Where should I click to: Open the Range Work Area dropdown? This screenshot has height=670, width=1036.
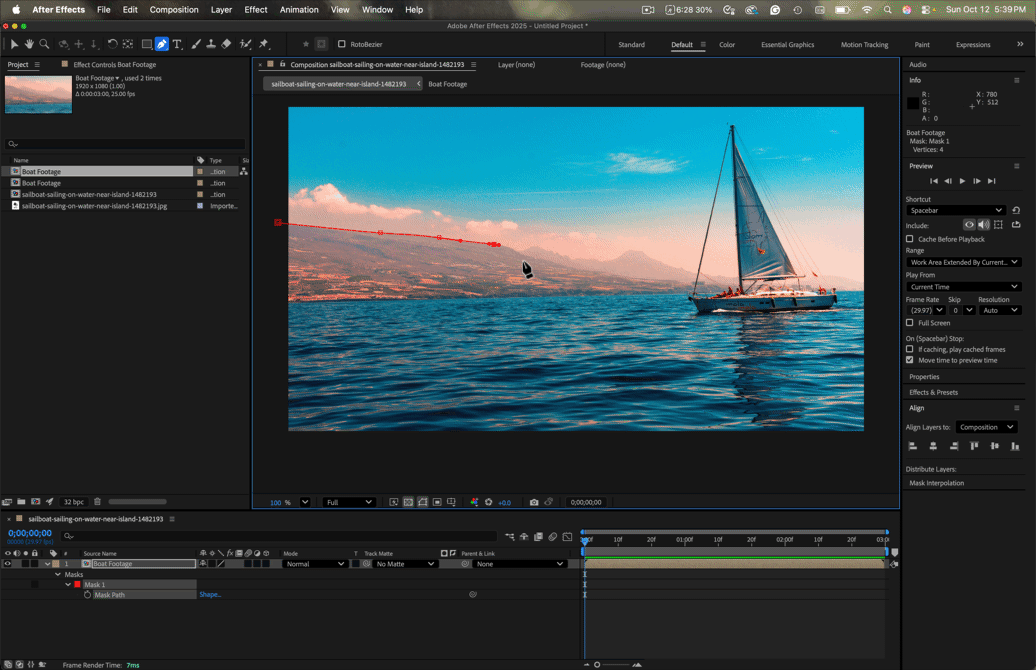pos(963,262)
